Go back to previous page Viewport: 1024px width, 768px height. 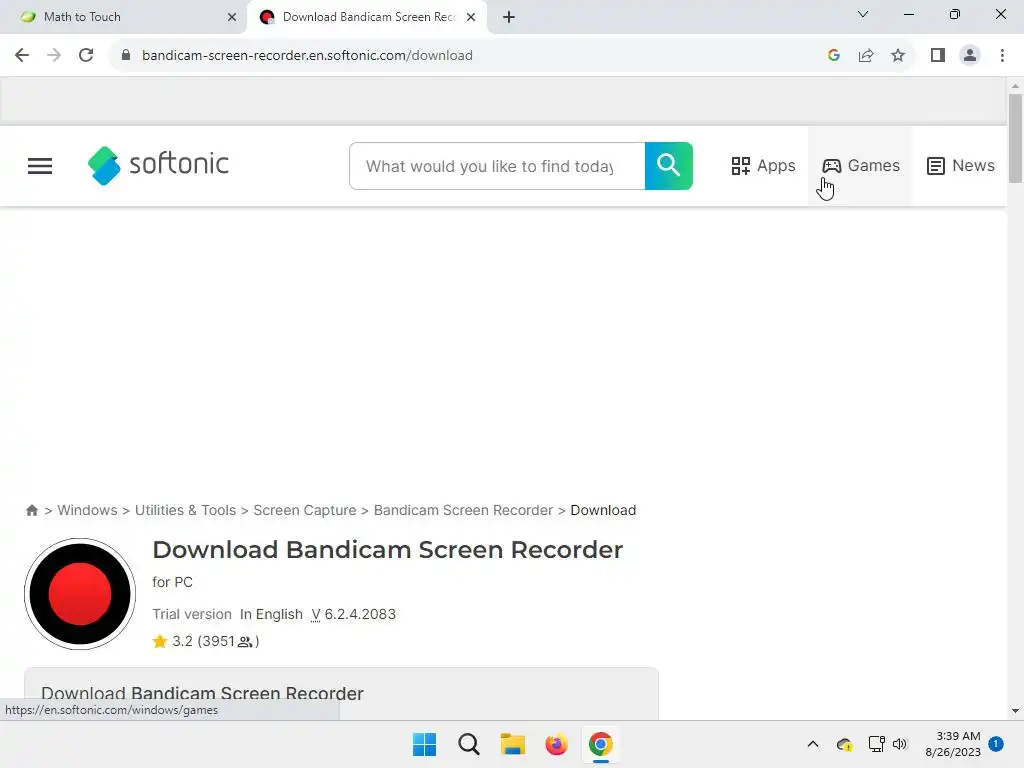22,55
